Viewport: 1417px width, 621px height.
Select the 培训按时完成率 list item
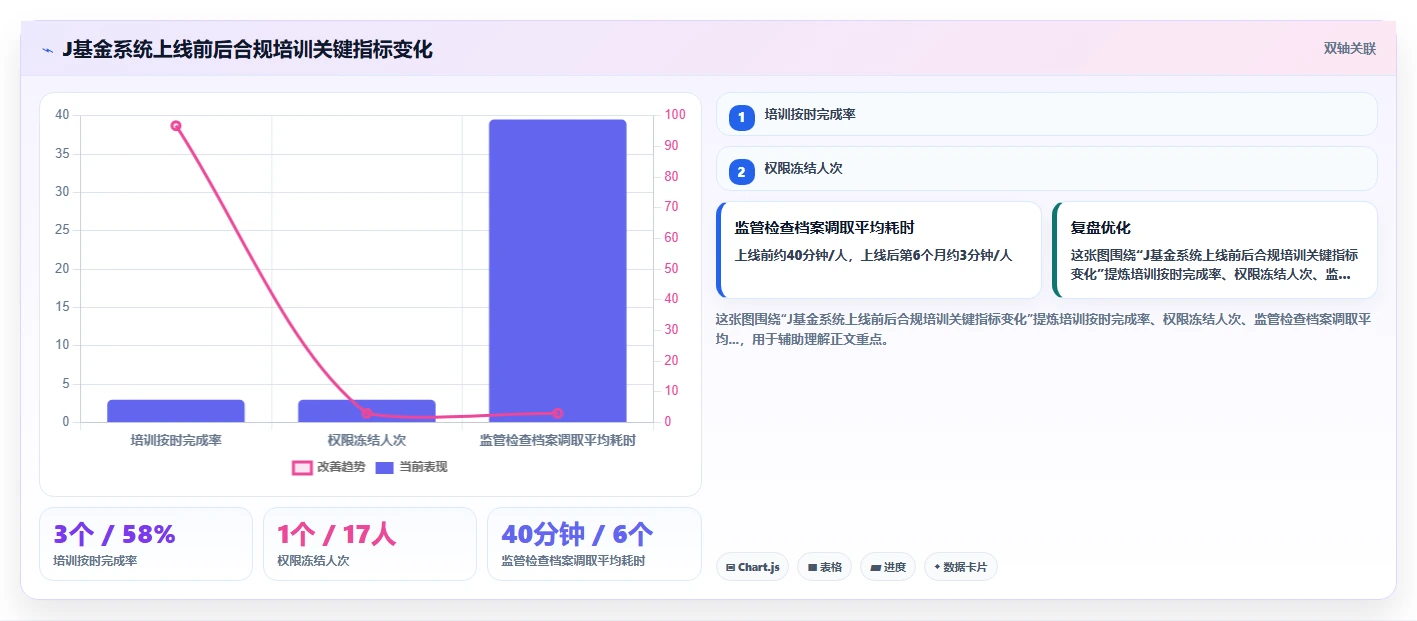(1047, 114)
